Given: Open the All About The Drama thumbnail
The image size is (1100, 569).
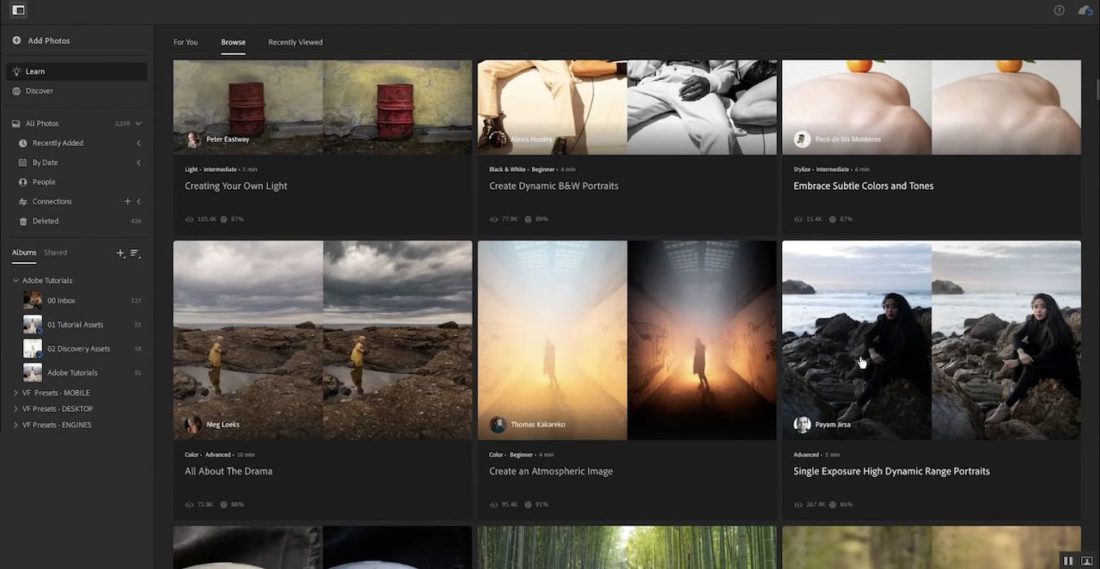Looking at the screenshot, I should (x=322, y=340).
